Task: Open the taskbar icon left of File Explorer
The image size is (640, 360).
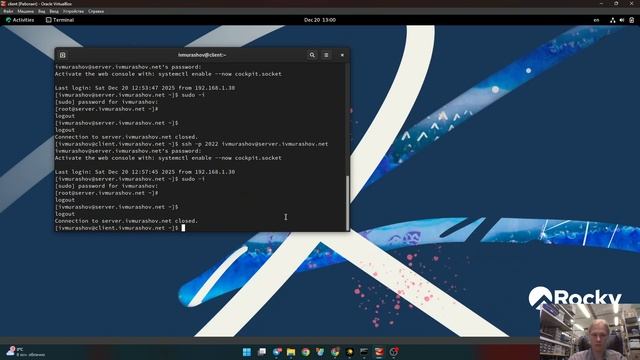Action: 277,352
